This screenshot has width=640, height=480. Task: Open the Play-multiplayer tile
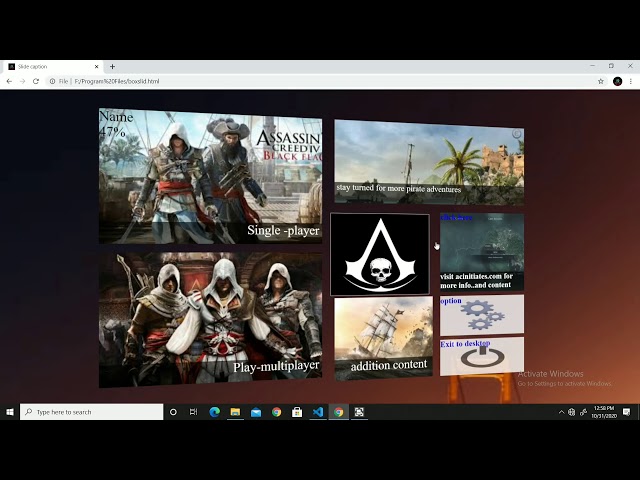coord(210,320)
